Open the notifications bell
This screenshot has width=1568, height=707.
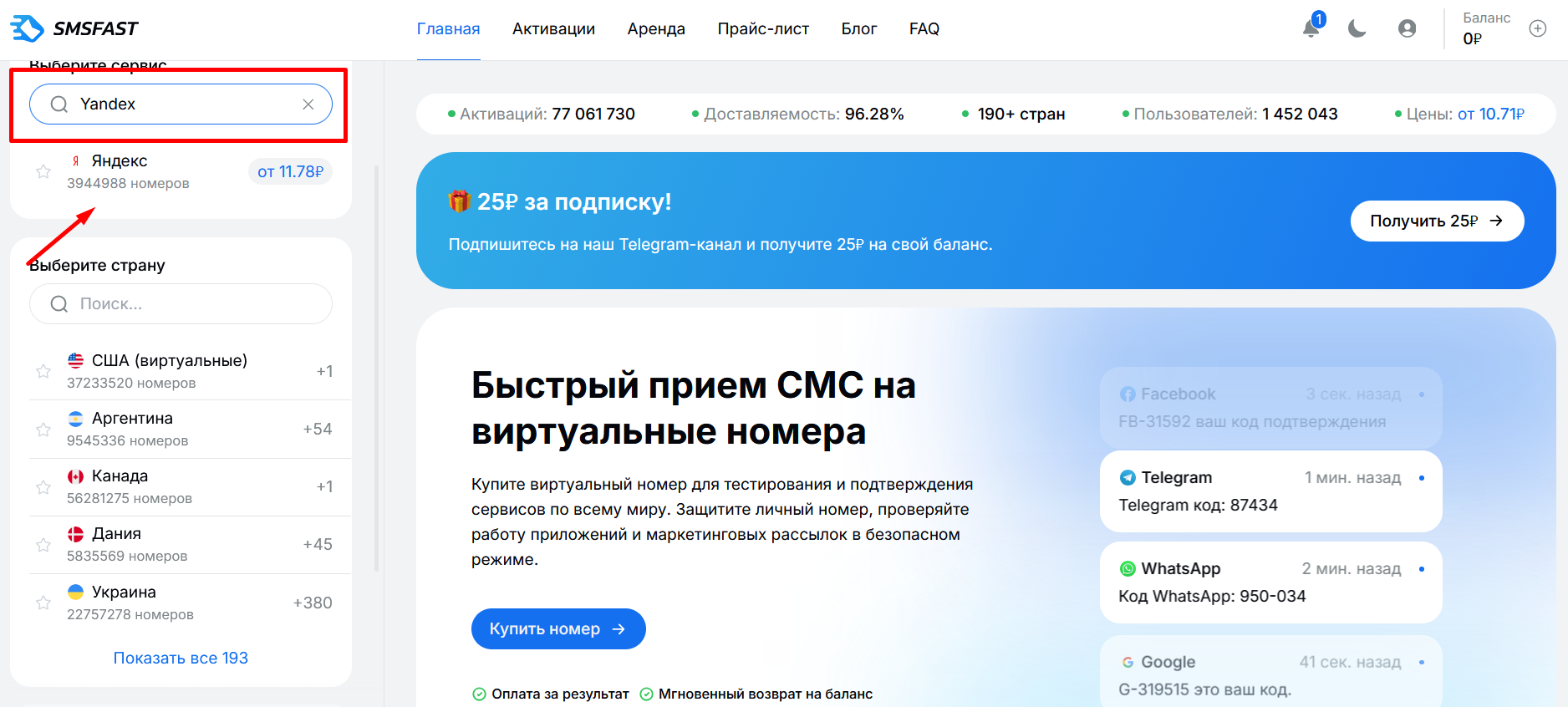(1311, 28)
